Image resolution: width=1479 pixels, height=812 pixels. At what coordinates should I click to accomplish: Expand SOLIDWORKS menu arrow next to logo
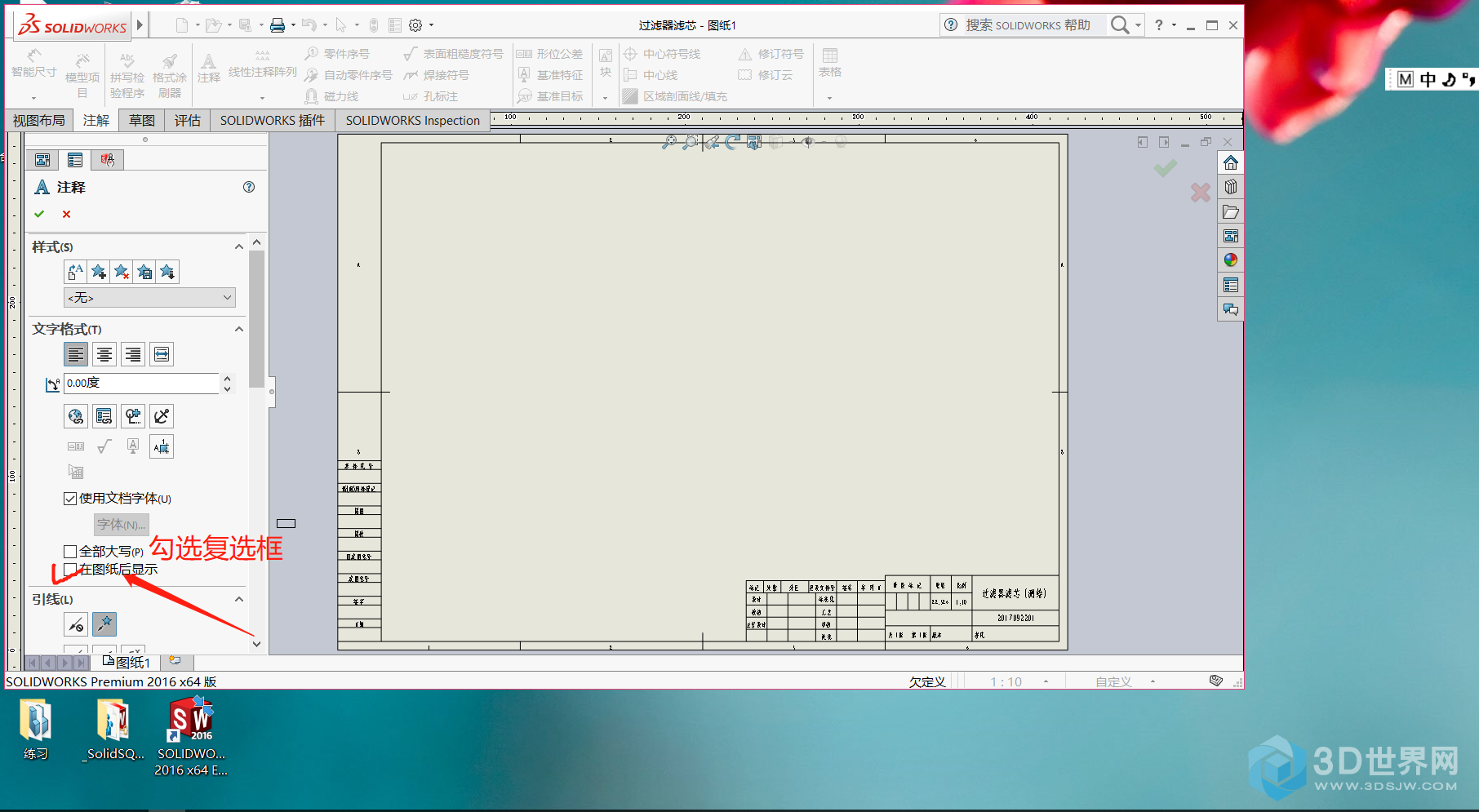click(x=140, y=25)
